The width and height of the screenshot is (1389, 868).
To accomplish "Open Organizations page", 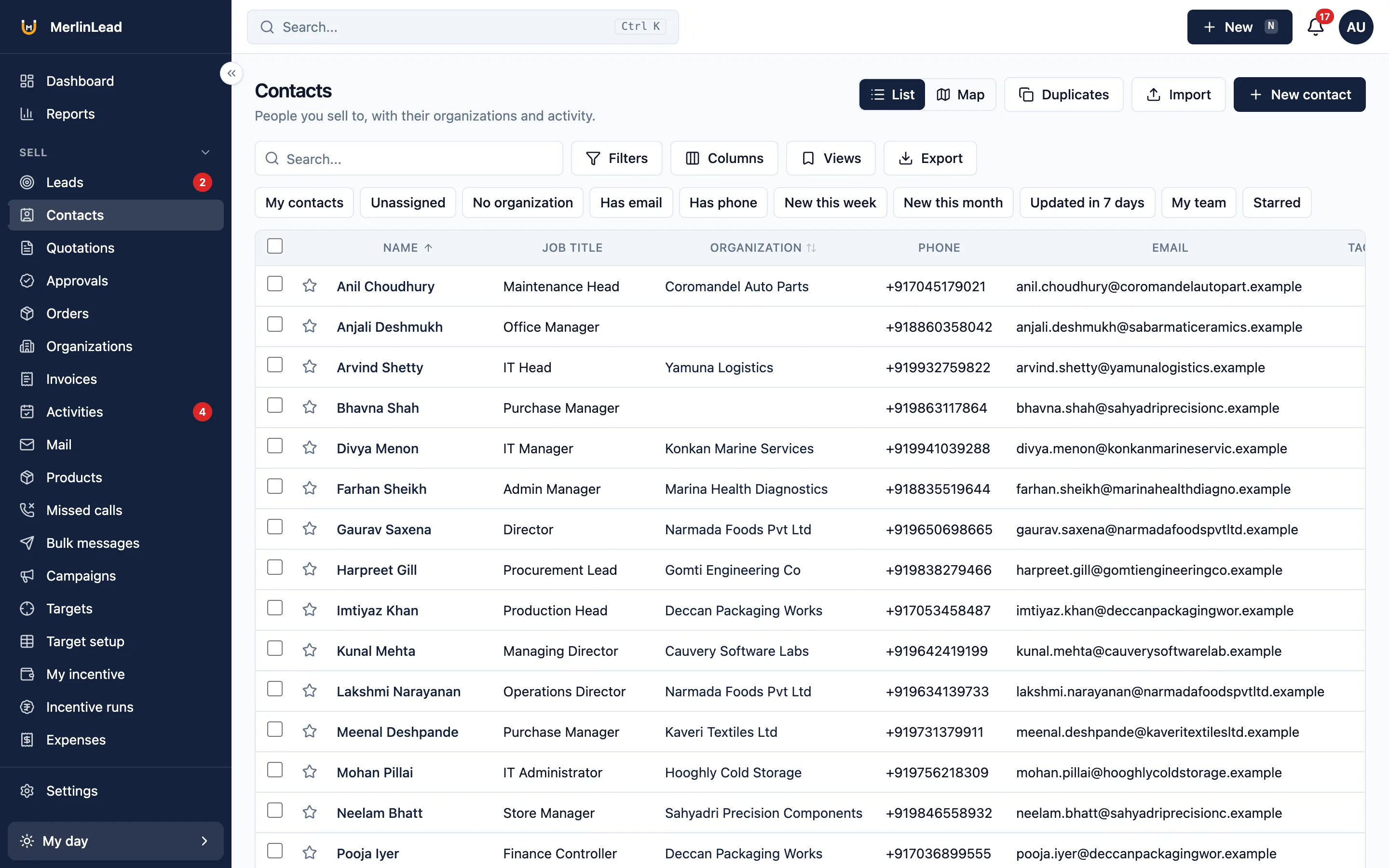I will click(x=116, y=346).
